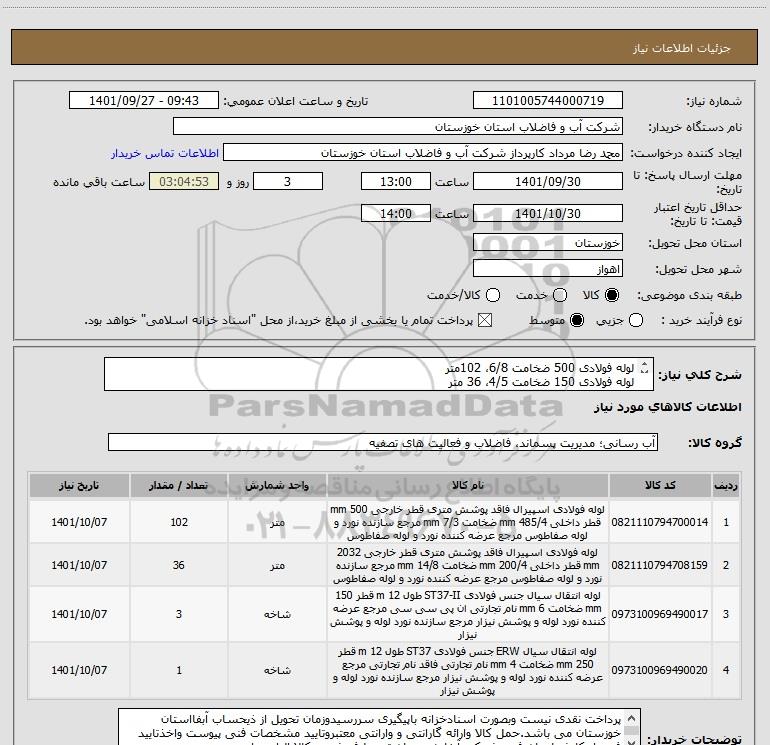This screenshot has height=745, width=770.
Task: Click response deadline time 13:00 field
Action: [396, 181]
